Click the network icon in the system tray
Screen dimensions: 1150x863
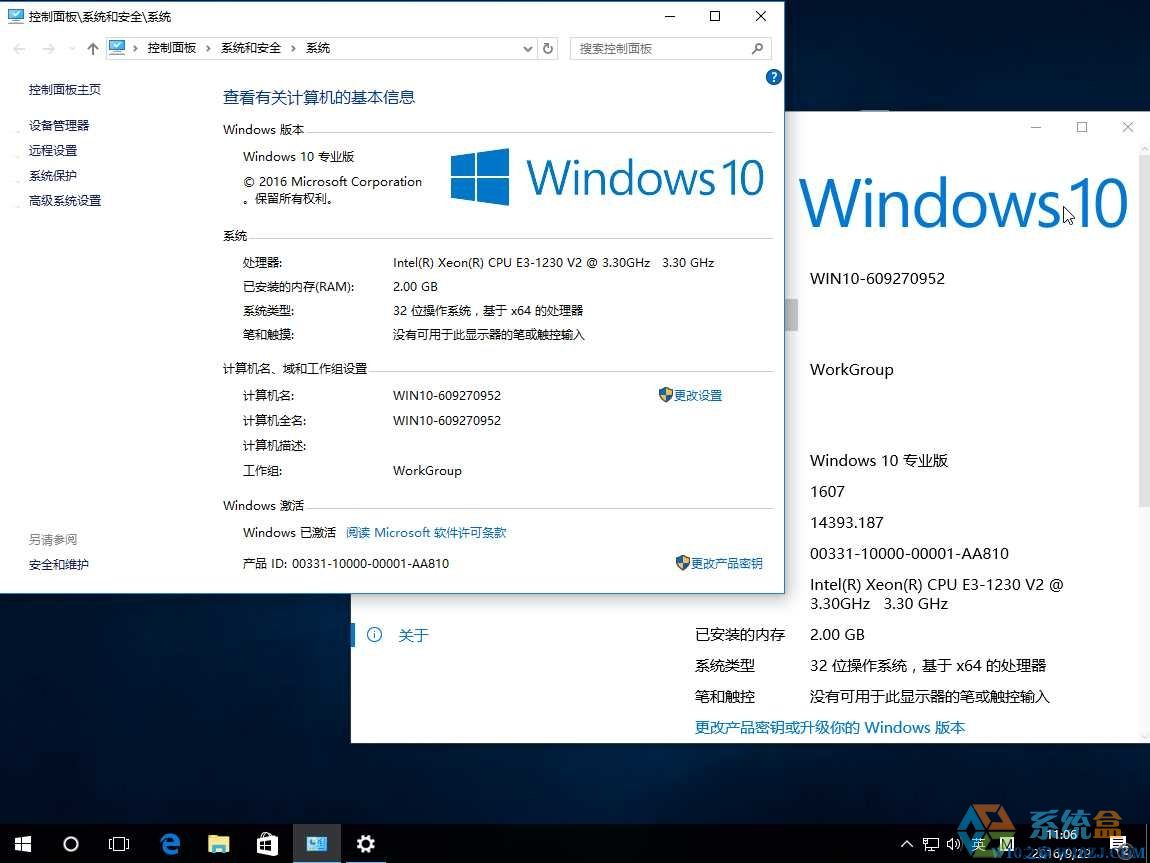(x=929, y=844)
